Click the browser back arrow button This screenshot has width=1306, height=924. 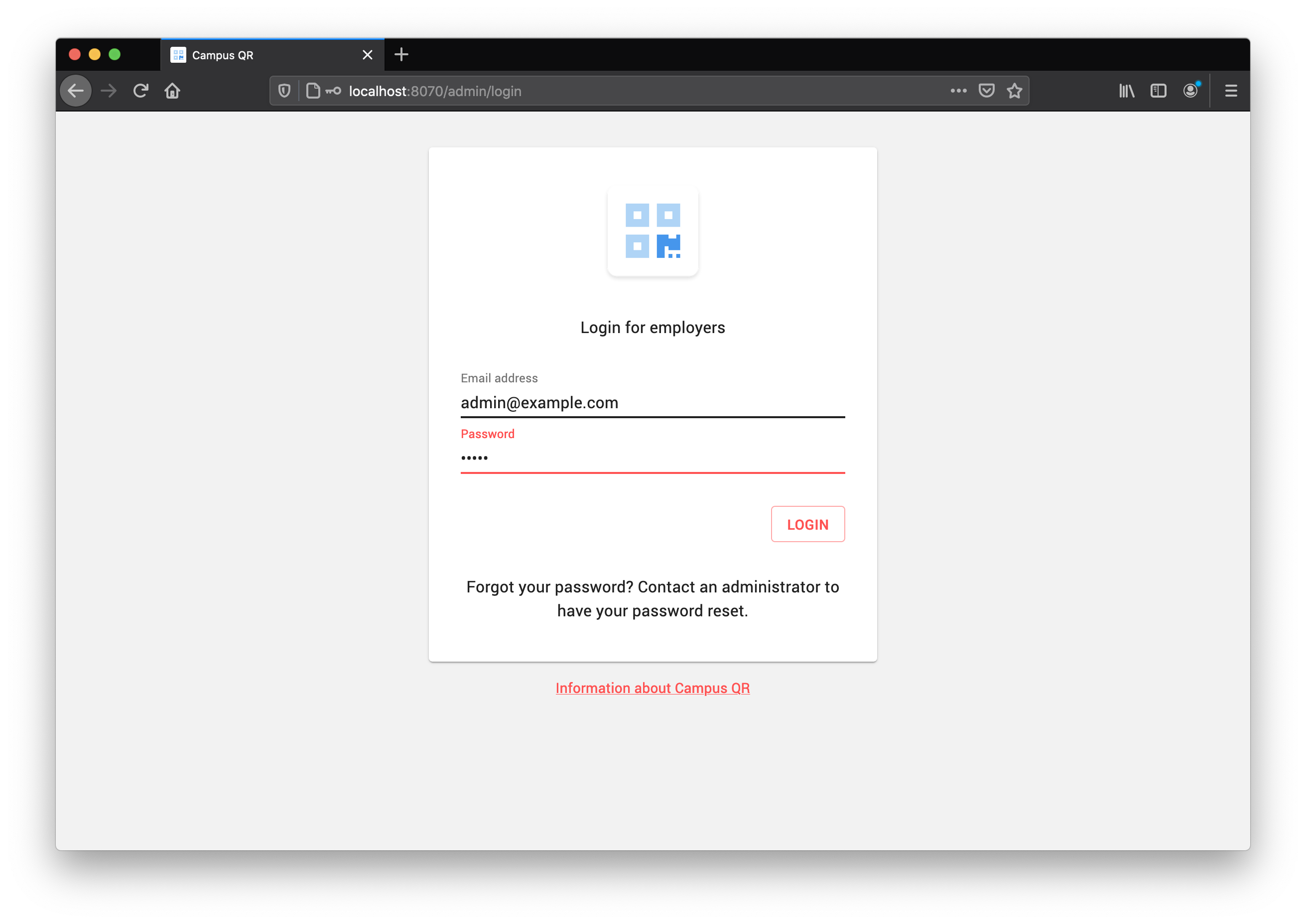click(x=76, y=91)
